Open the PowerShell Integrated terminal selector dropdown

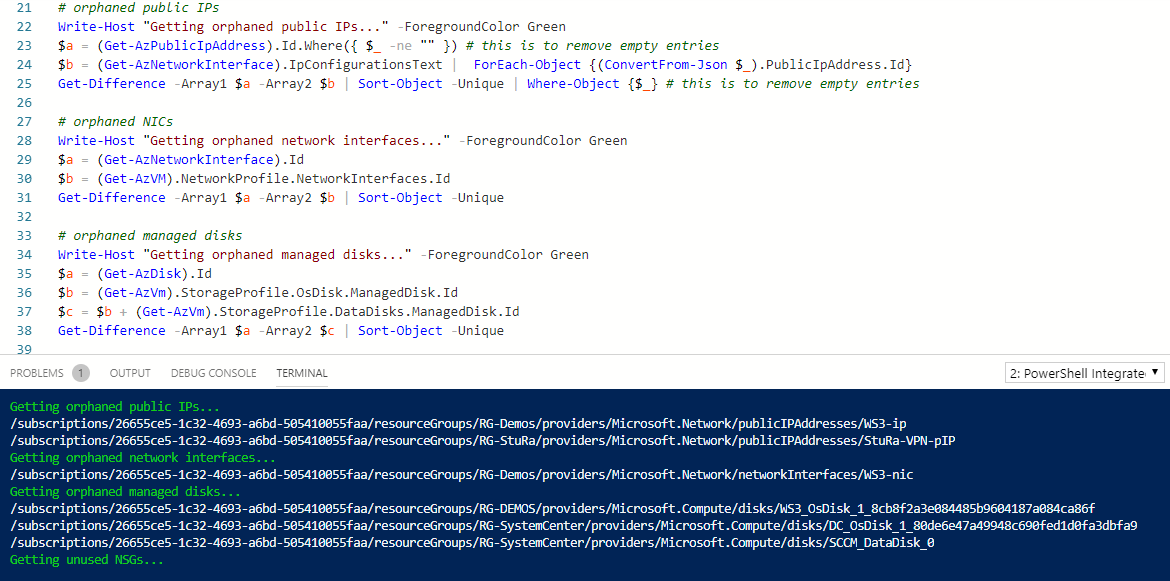coord(1085,373)
